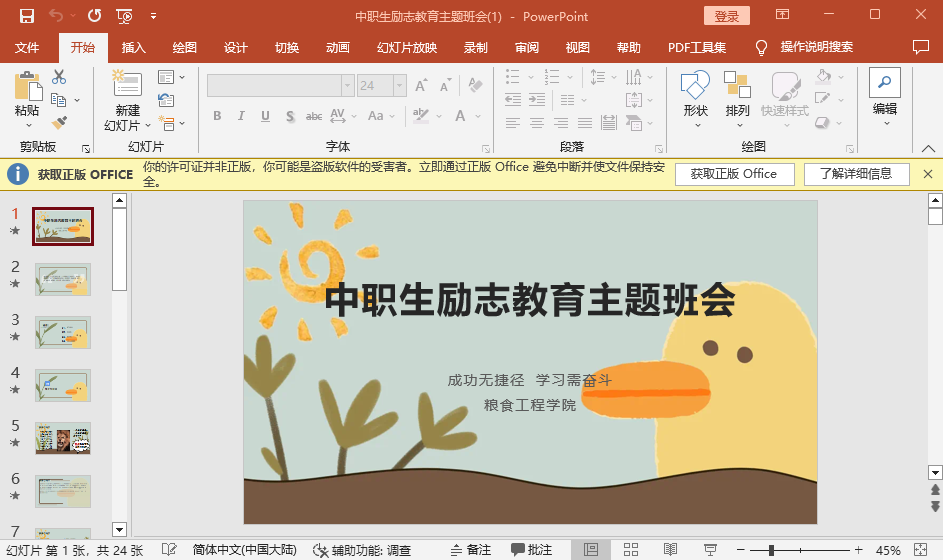Open the Insert tab
The width and height of the screenshot is (943, 560).
pyautogui.click(x=133, y=48)
